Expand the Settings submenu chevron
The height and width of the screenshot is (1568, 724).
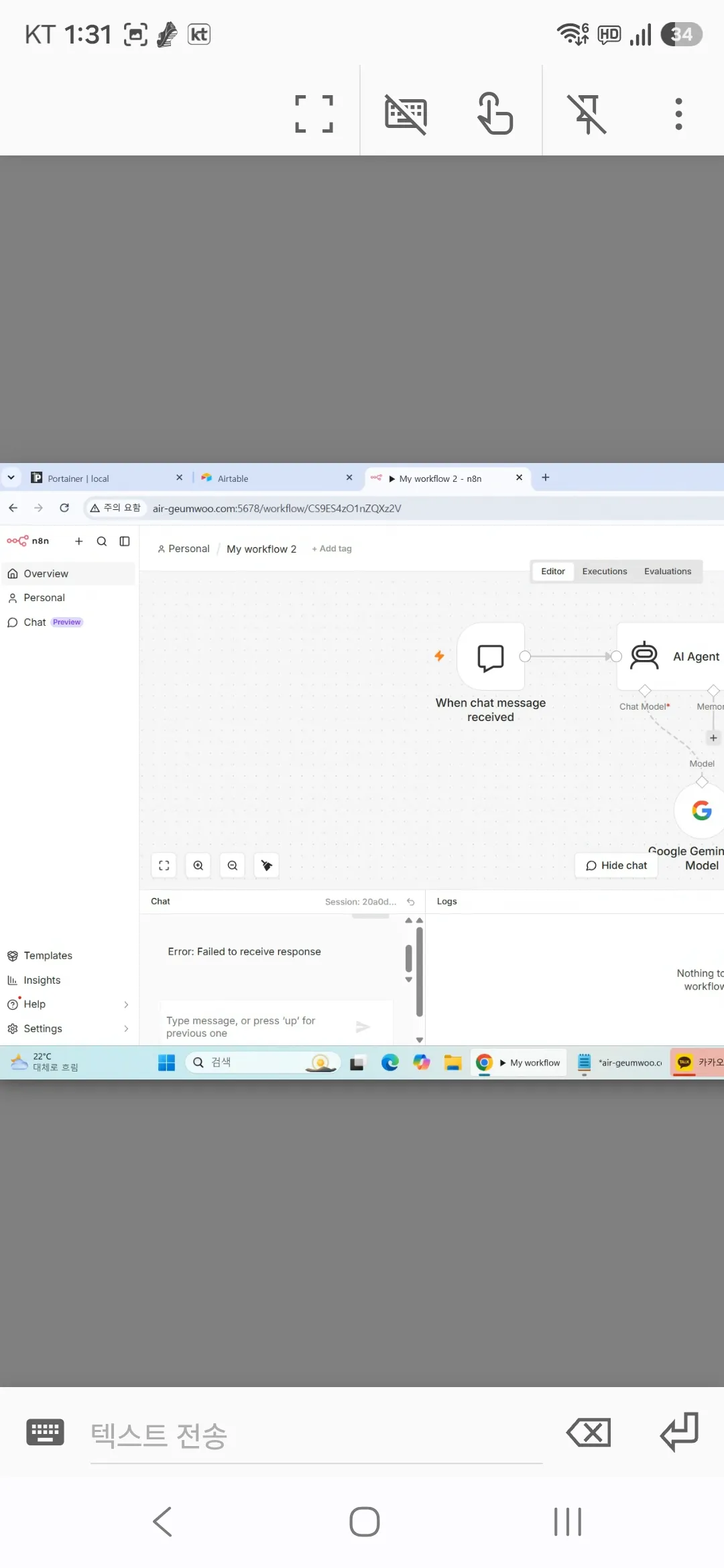coord(126,1029)
